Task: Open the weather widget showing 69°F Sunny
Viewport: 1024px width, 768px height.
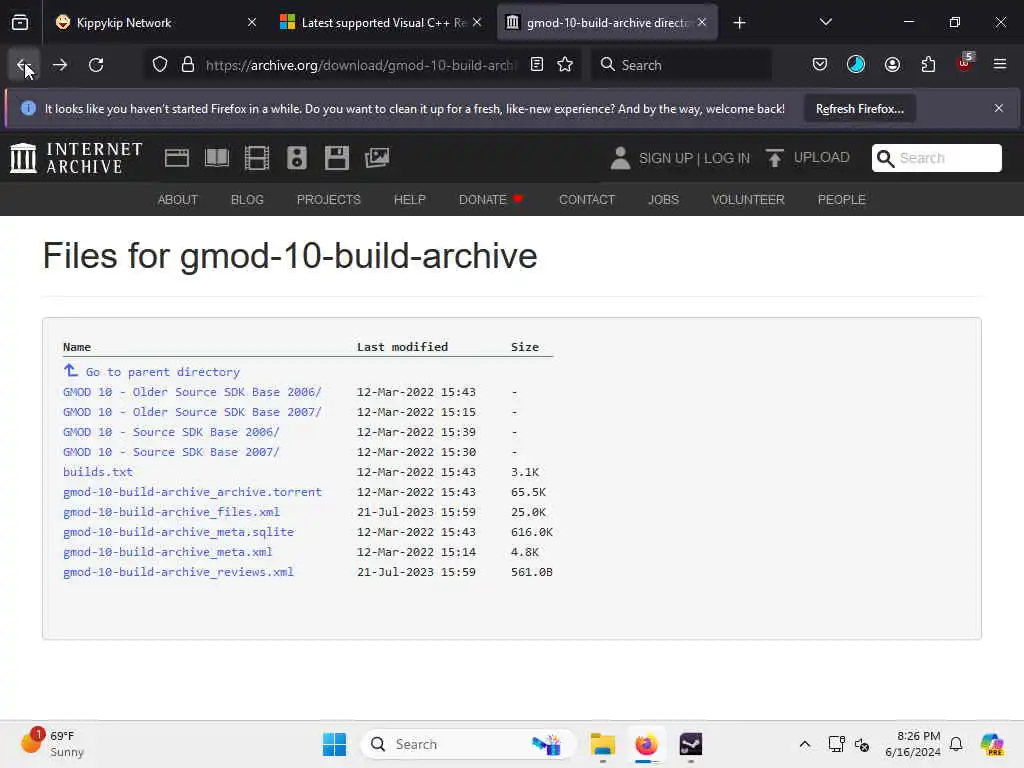Action: [x=52, y=744]
